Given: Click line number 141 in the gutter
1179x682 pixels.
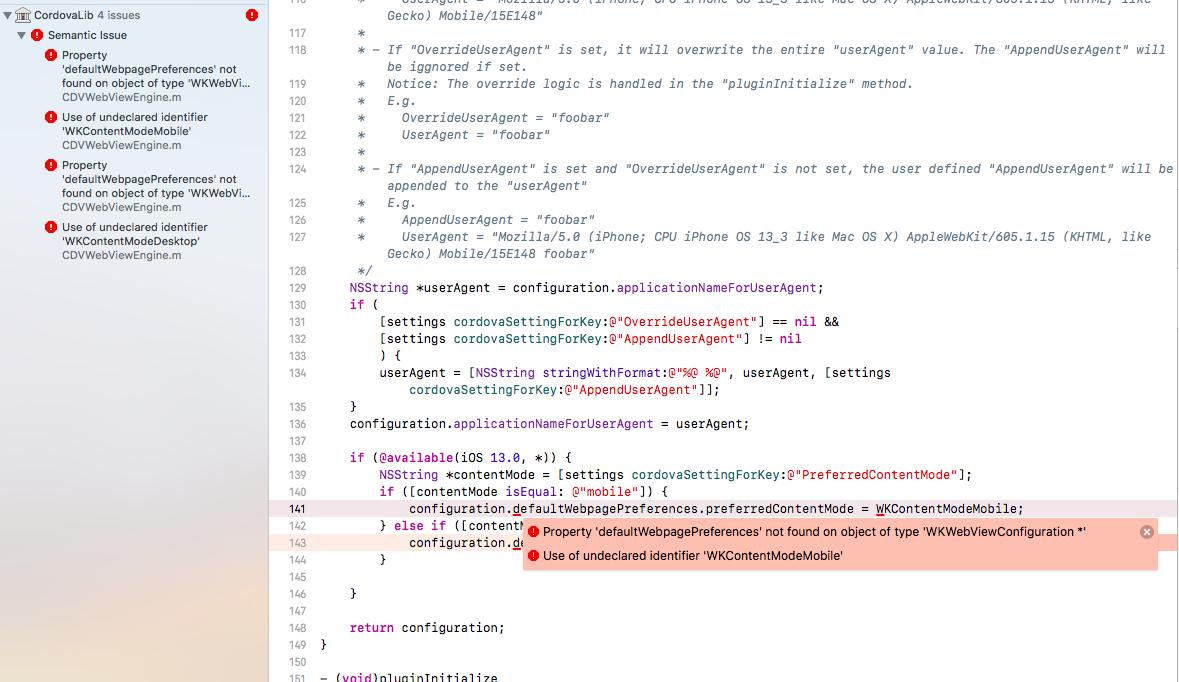Looking at the screenshot, I should click(x=297, y=509).
